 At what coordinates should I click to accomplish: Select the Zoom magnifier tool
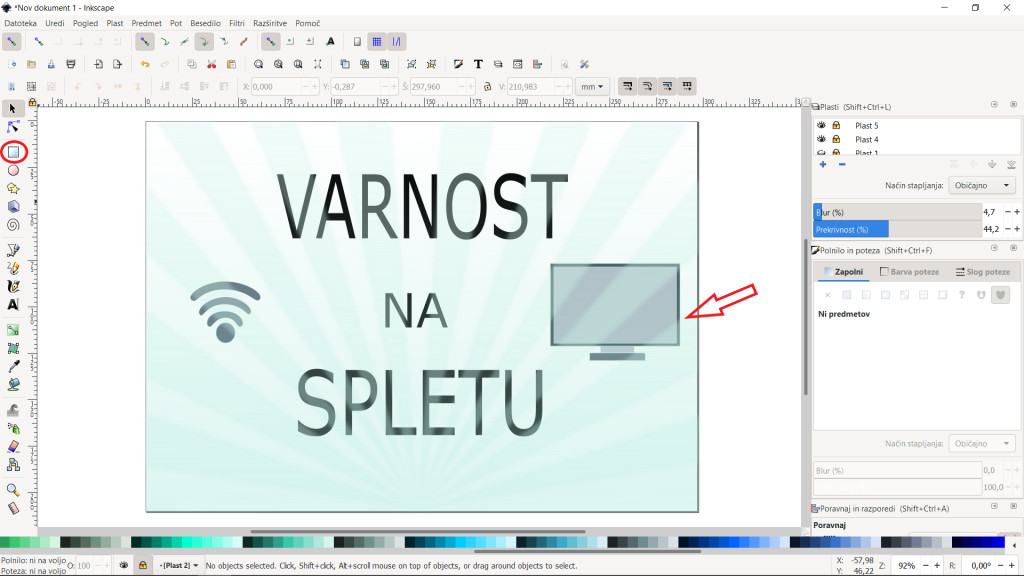click(x=13, y=490)
